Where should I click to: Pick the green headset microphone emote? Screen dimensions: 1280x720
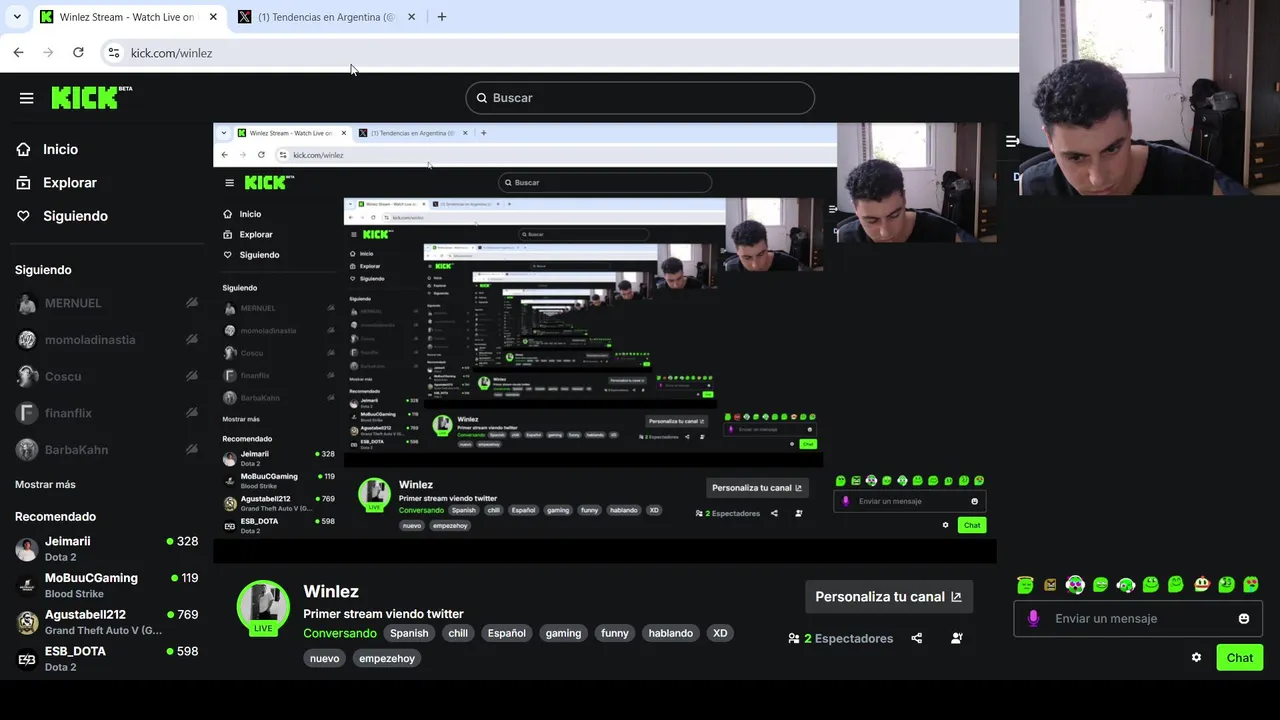(1126, 585)
